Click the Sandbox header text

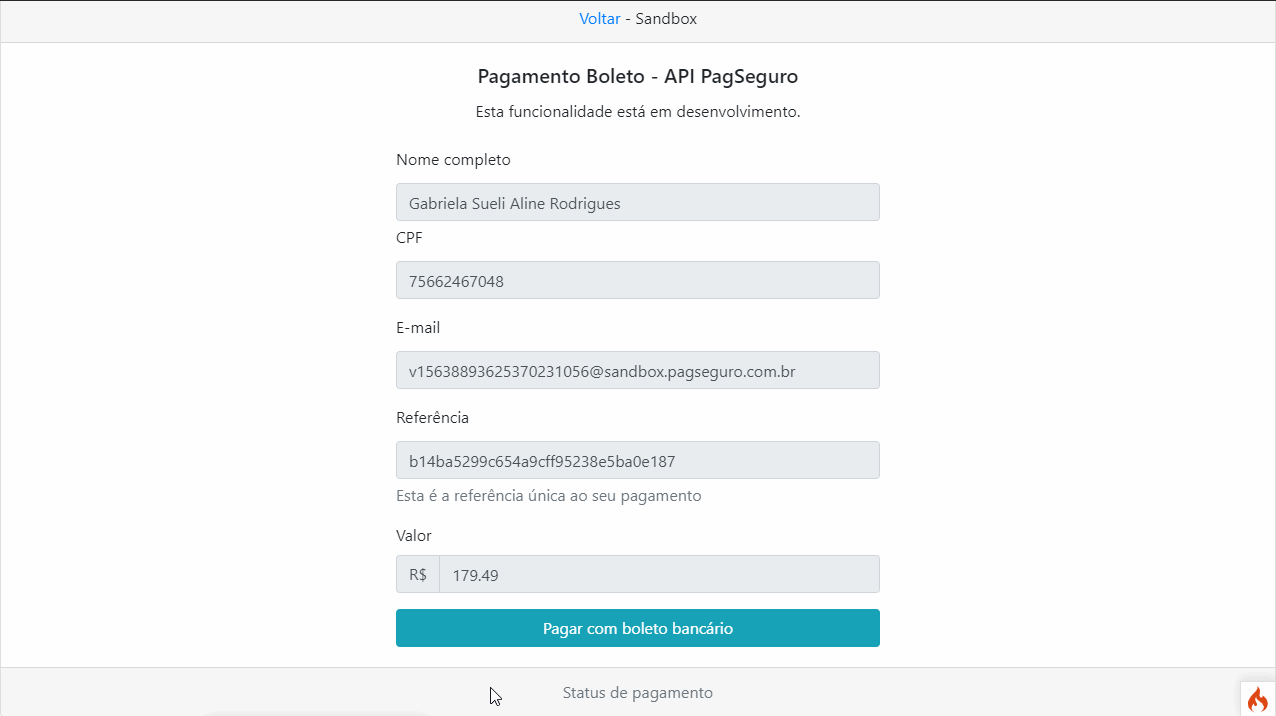(666, 19)
